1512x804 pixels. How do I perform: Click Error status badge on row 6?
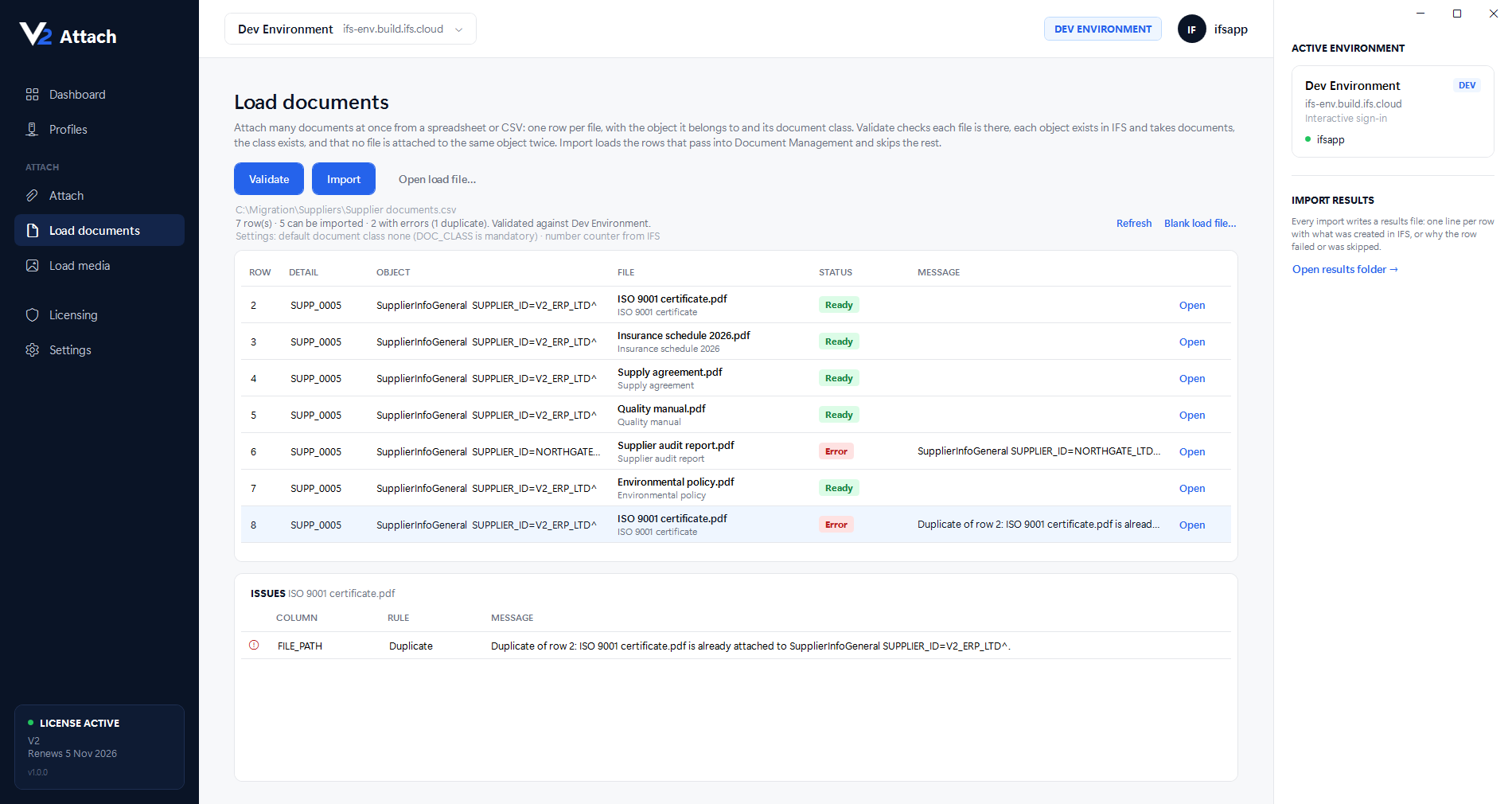[x=836, y=451]
